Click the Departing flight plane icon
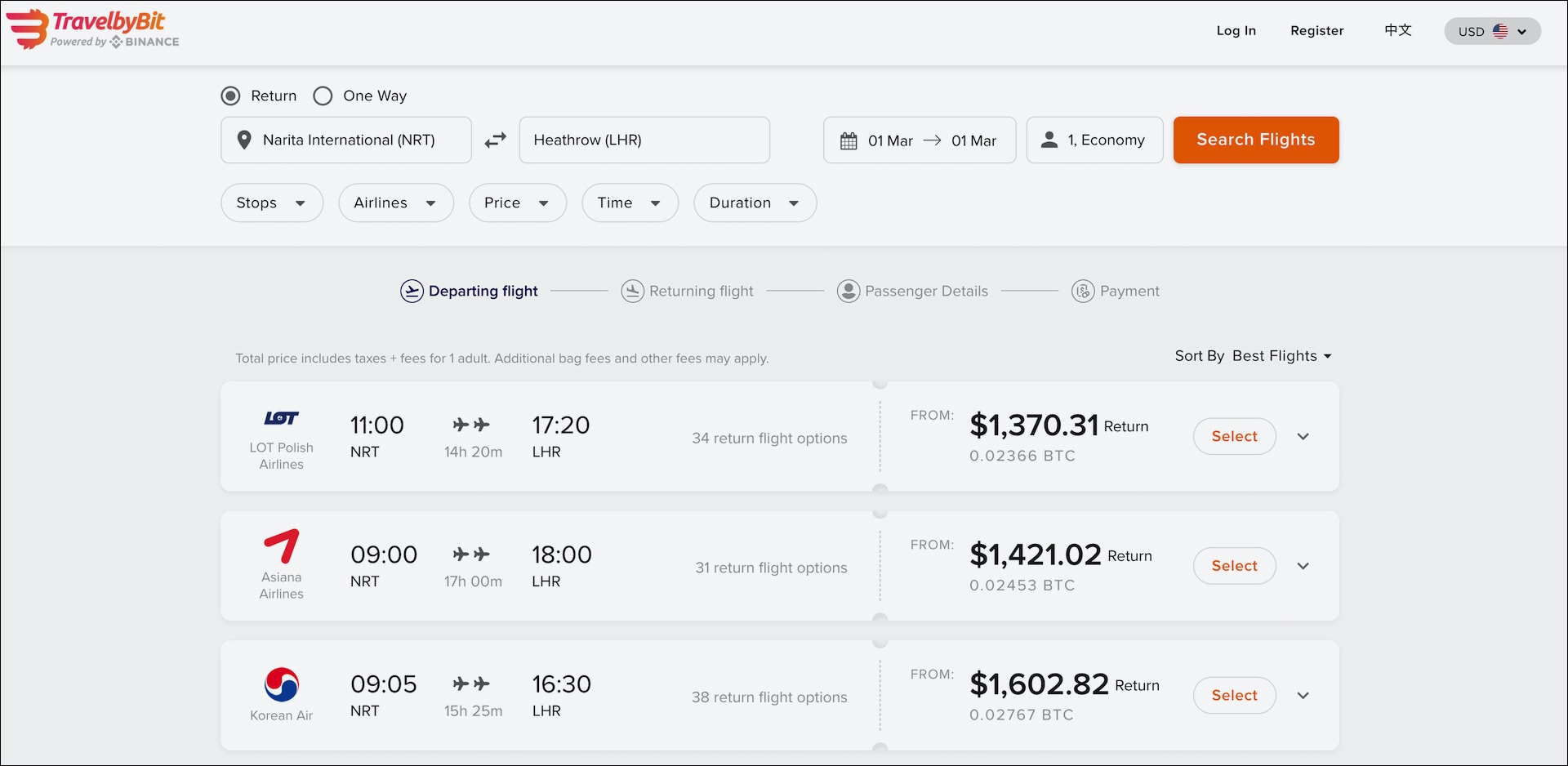Image resolution: width=1568 pixels, height=766 pixels. pos(412,291)
